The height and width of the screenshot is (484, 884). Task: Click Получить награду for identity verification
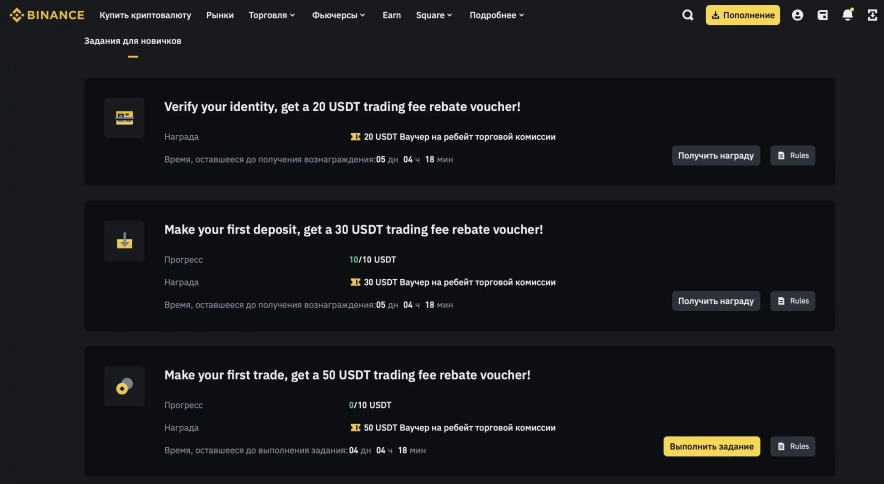pyautogui.click(x=715, y=156)
